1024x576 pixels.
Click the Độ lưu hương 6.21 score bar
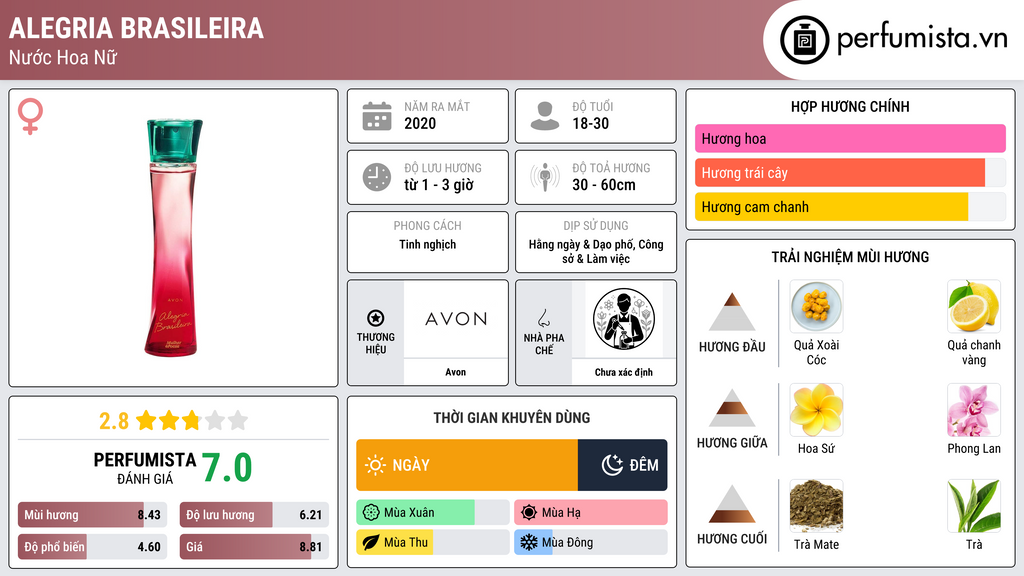(254, 515)
